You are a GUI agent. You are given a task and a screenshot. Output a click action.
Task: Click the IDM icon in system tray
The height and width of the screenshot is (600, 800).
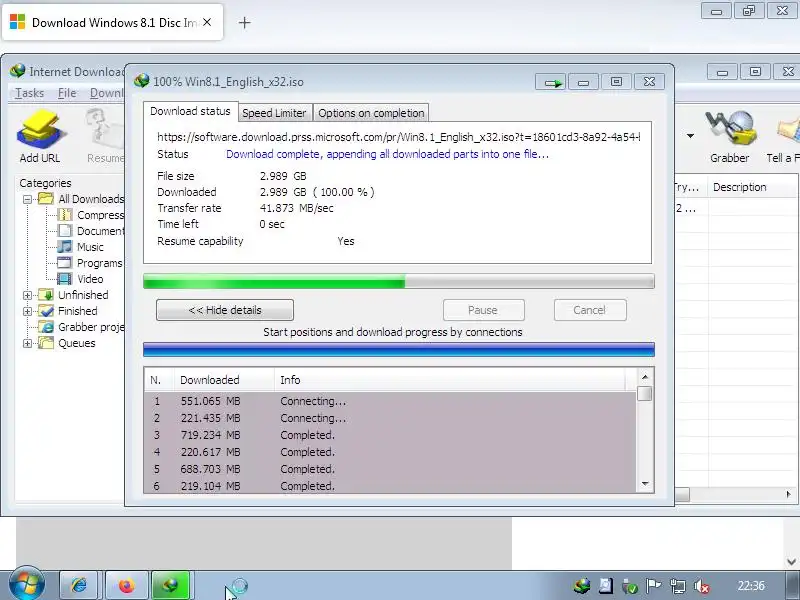[x=582, y=586]
